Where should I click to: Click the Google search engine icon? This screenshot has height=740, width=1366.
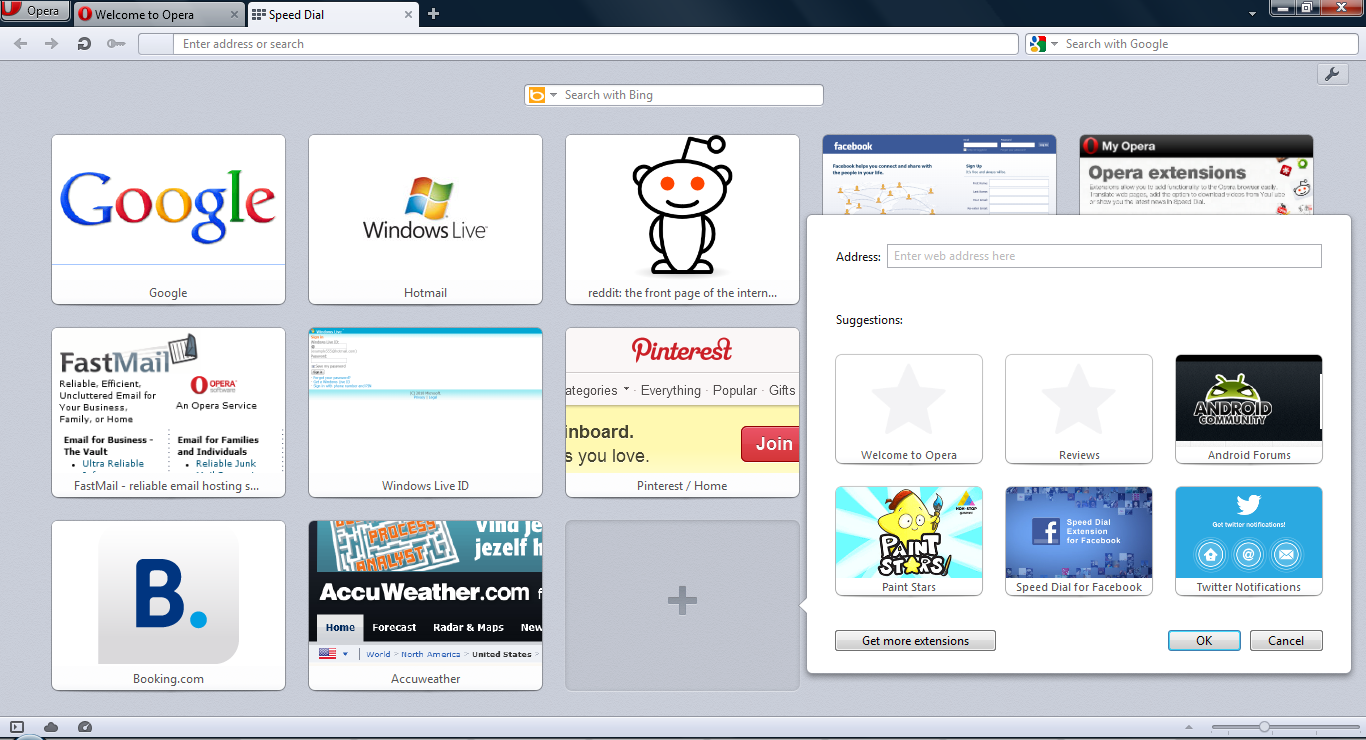[x=1037, y=44]
